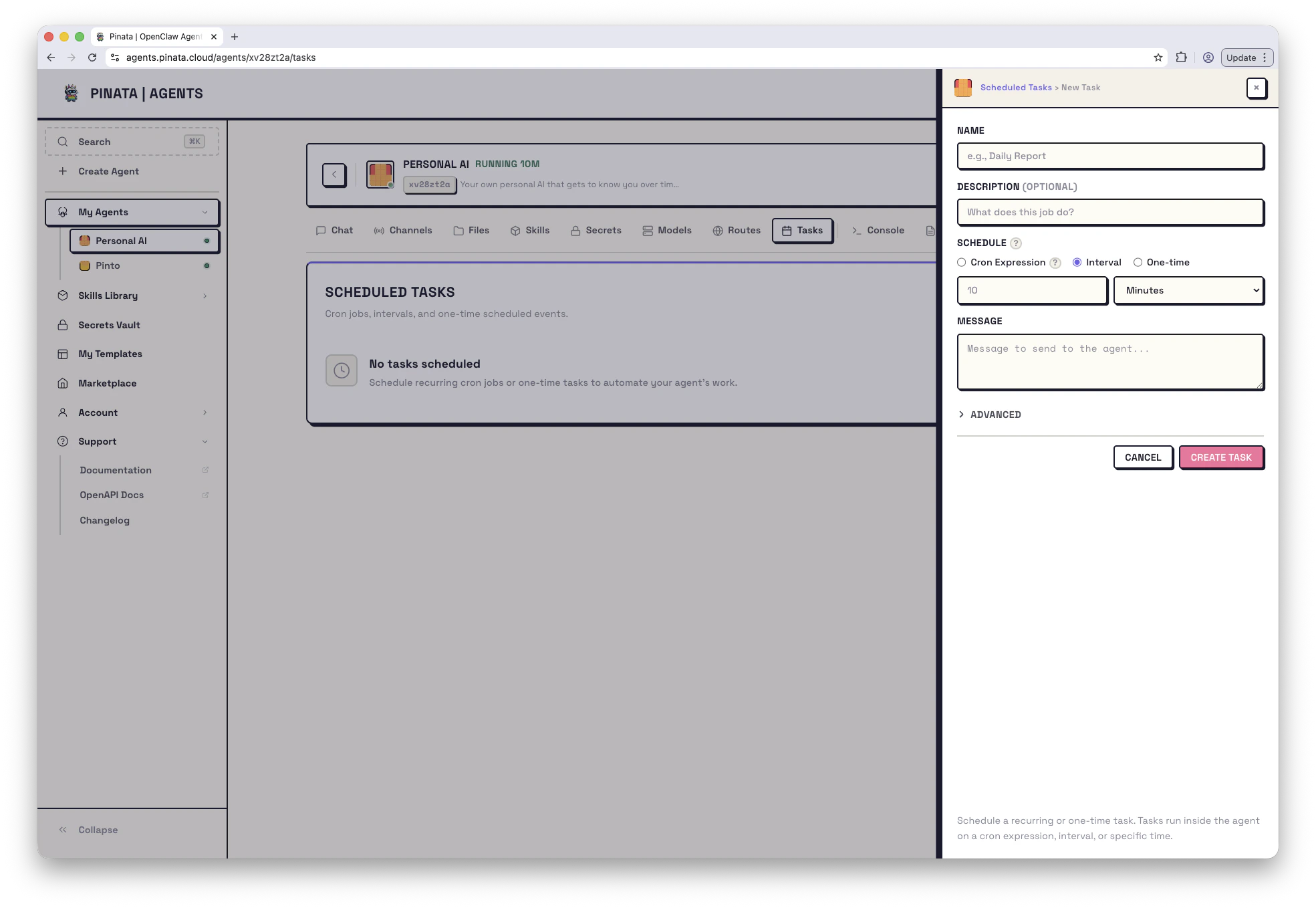The image size is (1316, 908).
Task: Open the browser extensions puzzle icon
Action: [x=1181, y=58]
